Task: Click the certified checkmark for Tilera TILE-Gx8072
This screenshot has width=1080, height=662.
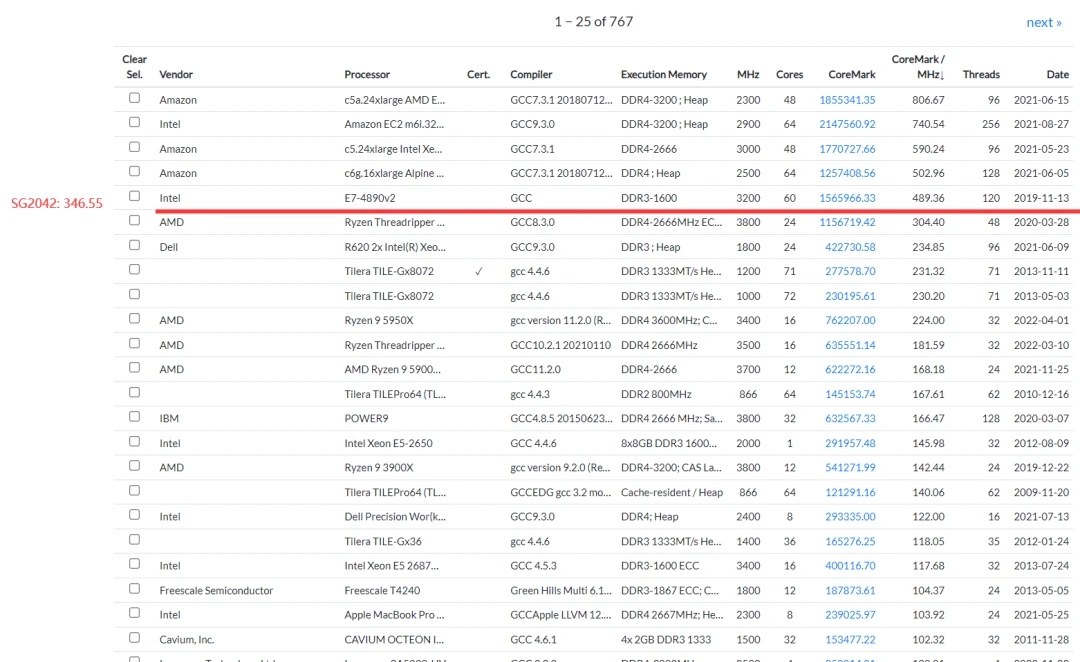Action: 478,271
